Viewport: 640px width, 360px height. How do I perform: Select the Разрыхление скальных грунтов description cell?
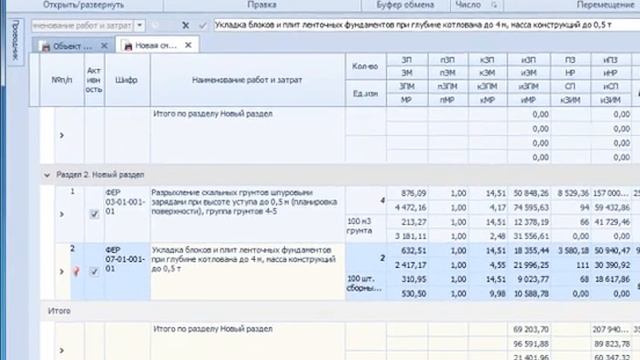[247, 214]
